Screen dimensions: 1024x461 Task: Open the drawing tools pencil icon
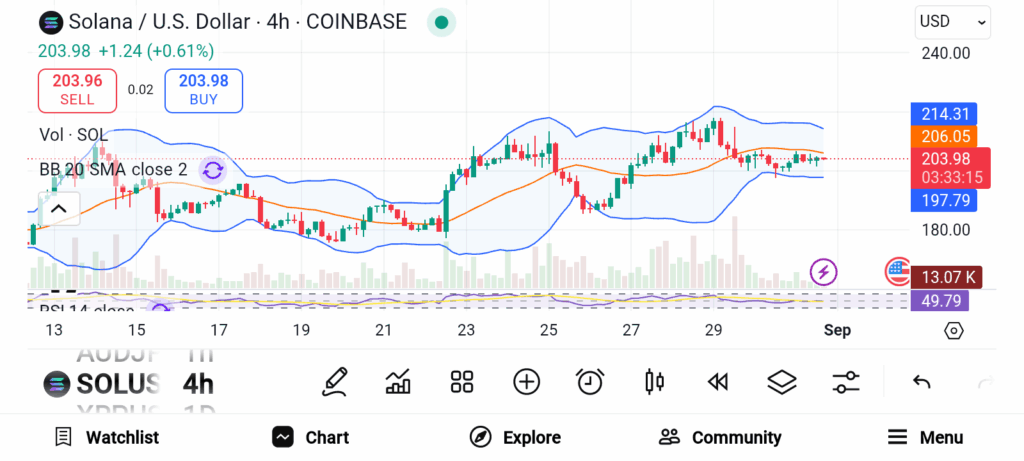[x=336, y=381]
